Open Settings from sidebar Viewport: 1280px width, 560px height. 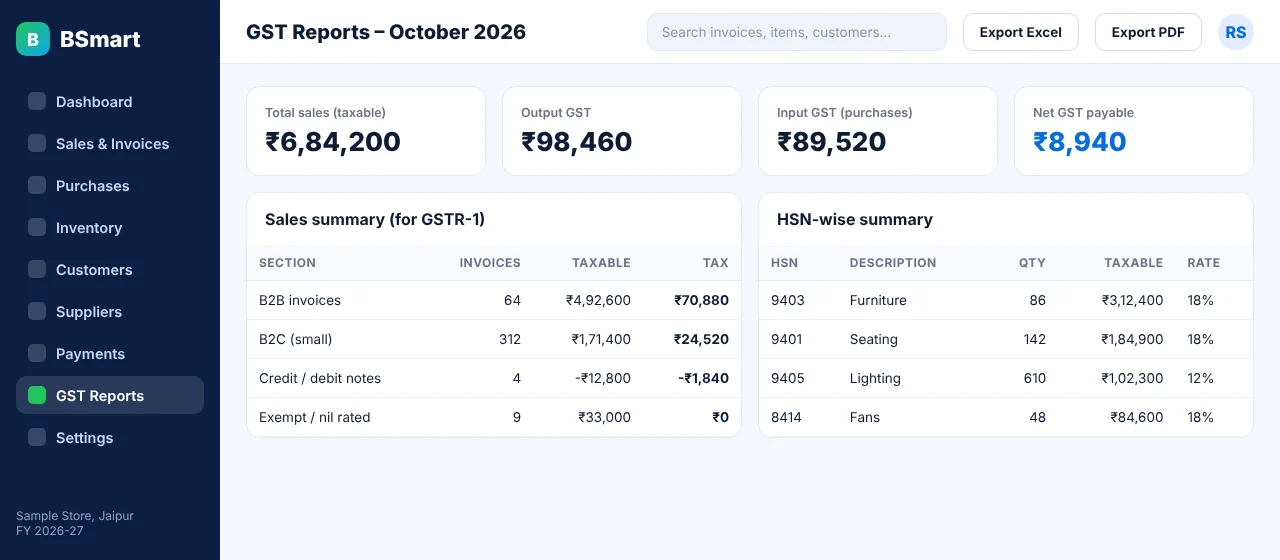coord(110,438)
